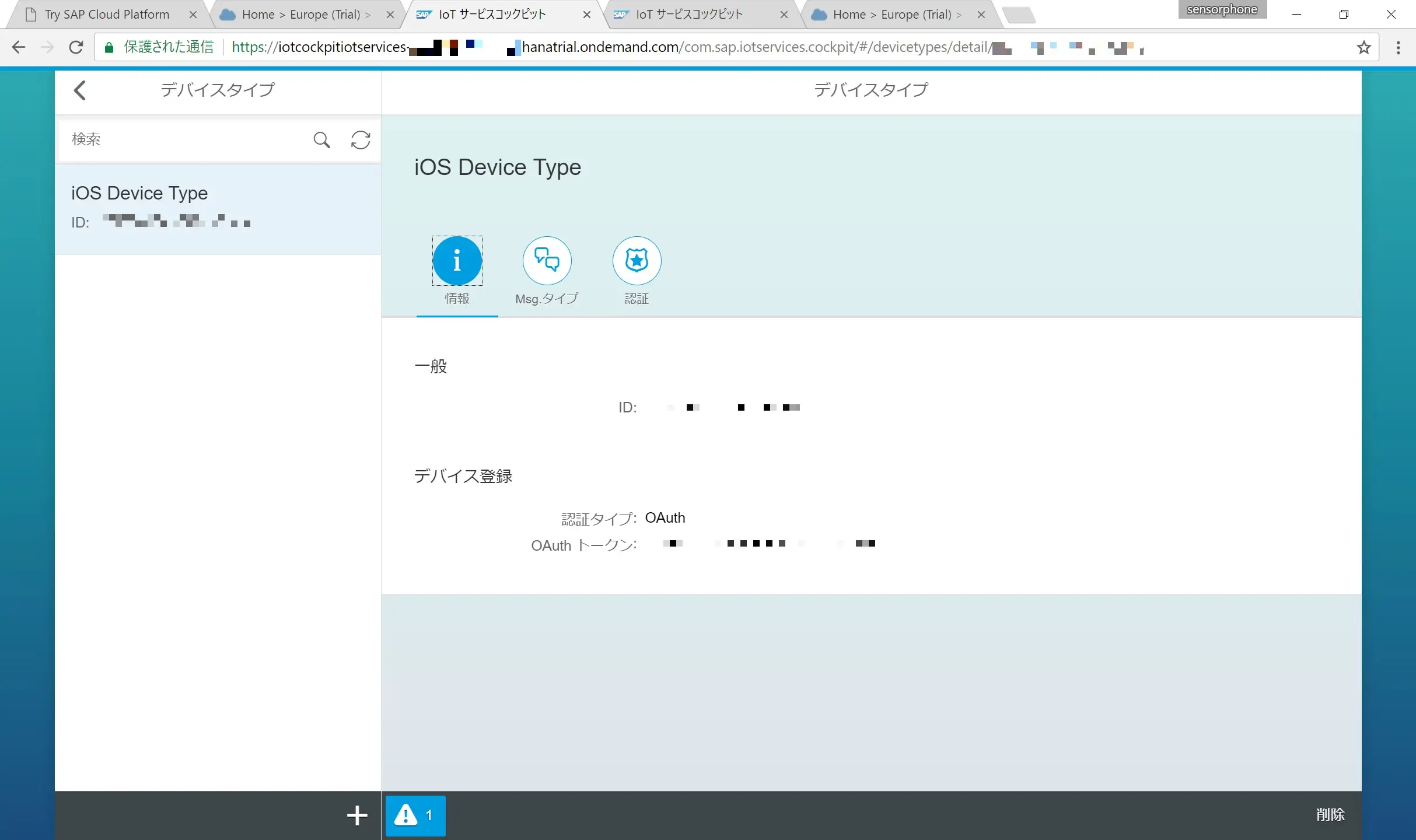Close the Try SAP Cloud Platform tab
The width and height of the screenshot is (1416, 840).
click(x=193, y=15)
